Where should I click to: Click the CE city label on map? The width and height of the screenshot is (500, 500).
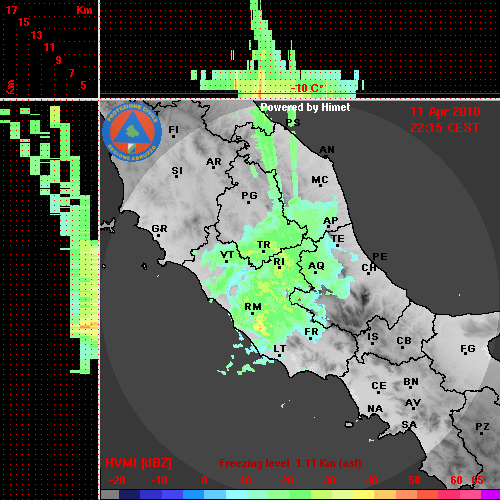379,386
